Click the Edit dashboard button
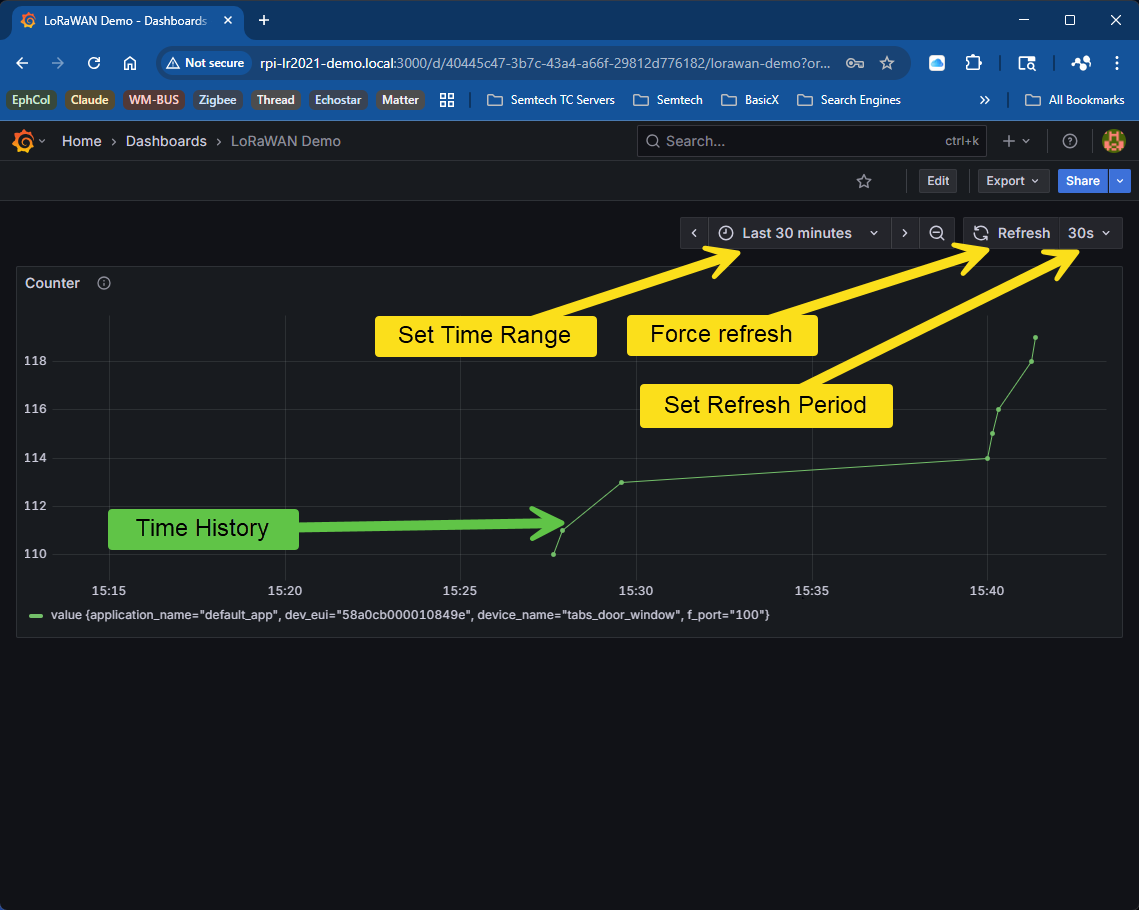The height and width of the screenshot is (910, 1139). (938, 181)
